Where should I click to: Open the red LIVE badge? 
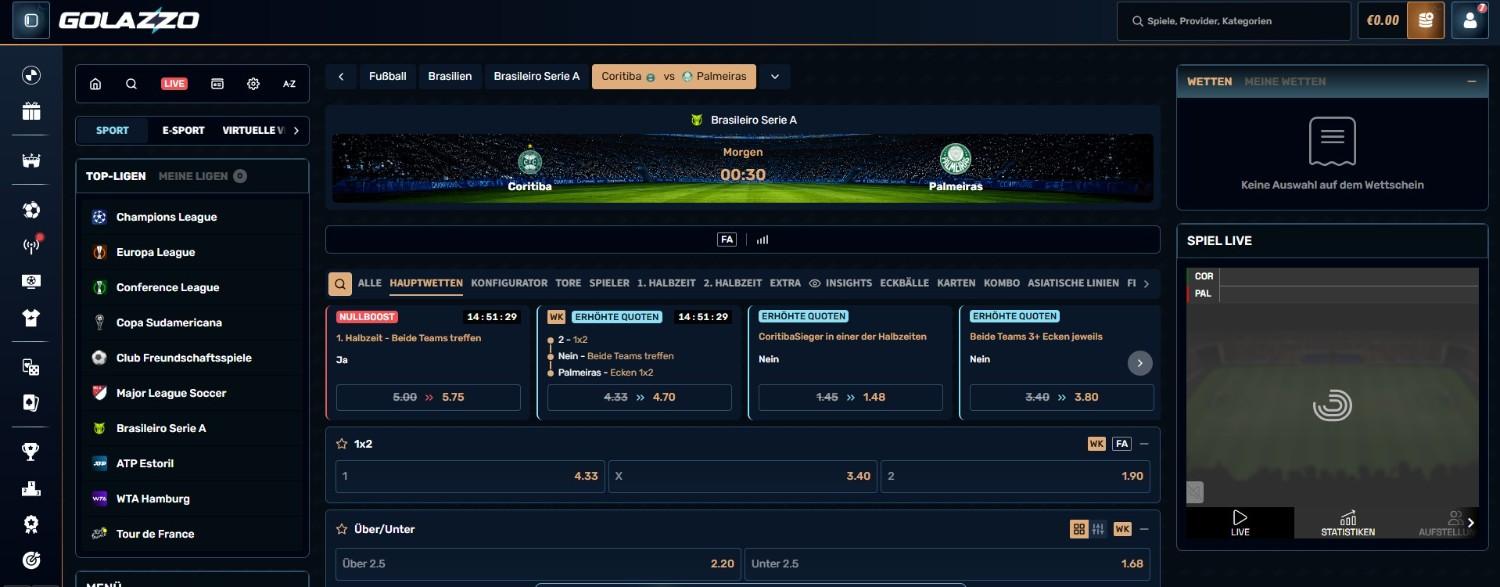(174, 84)
